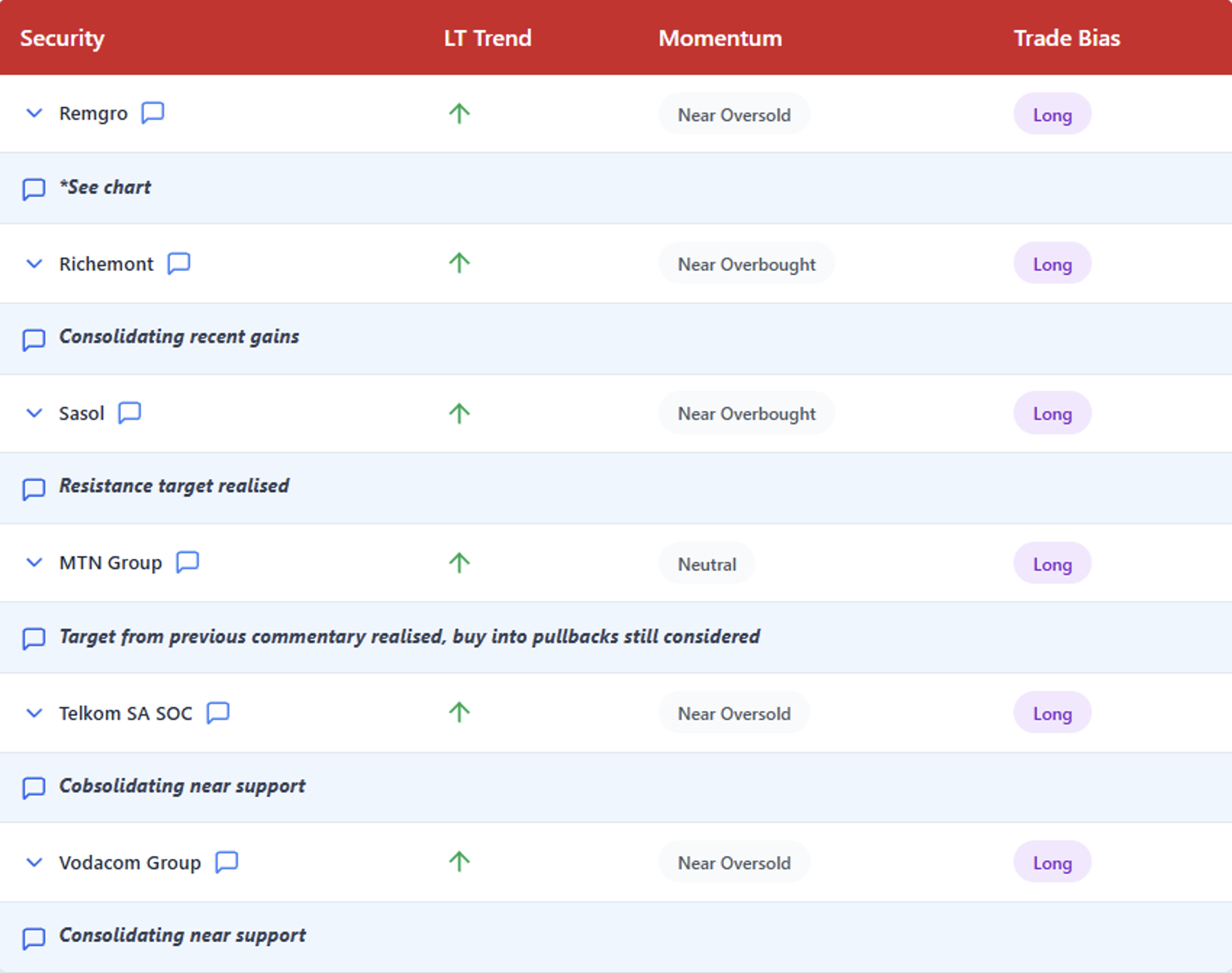1232x973 pixels.
Task: Click the 'Resistance target realised' commentary text
Action: click(174, 486)
